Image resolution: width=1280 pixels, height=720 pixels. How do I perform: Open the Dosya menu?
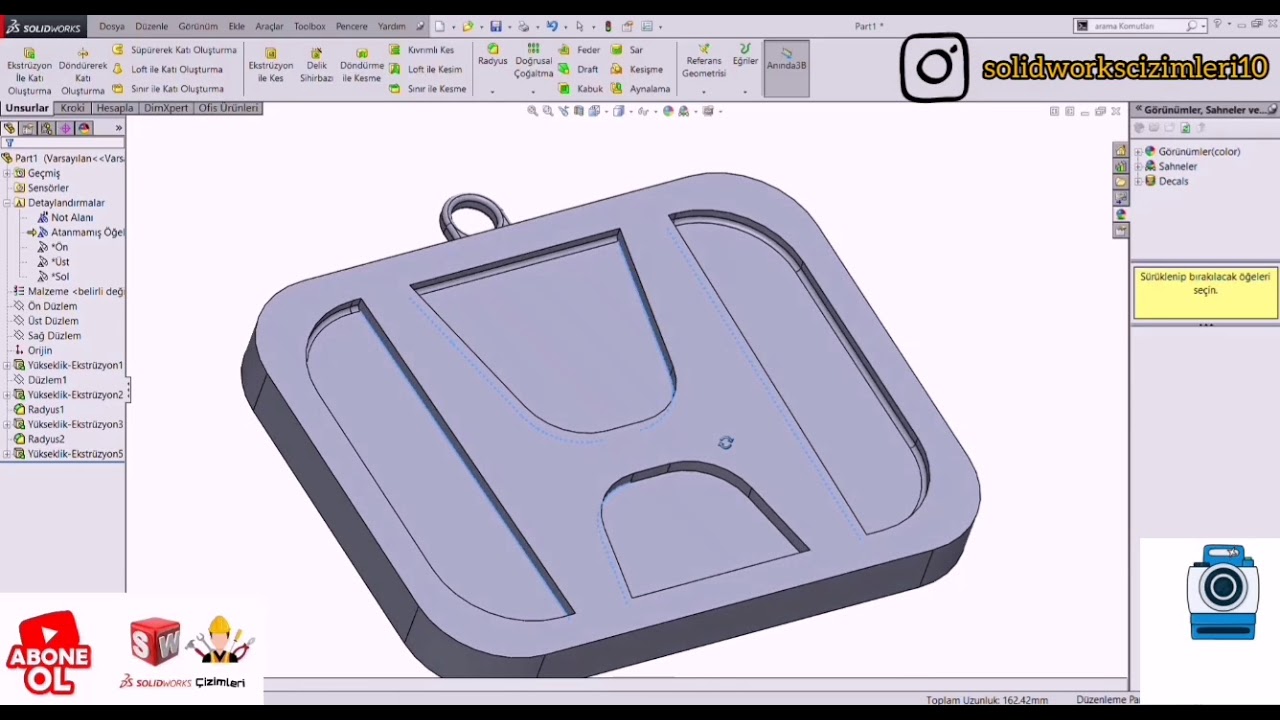tap(111, 26)
